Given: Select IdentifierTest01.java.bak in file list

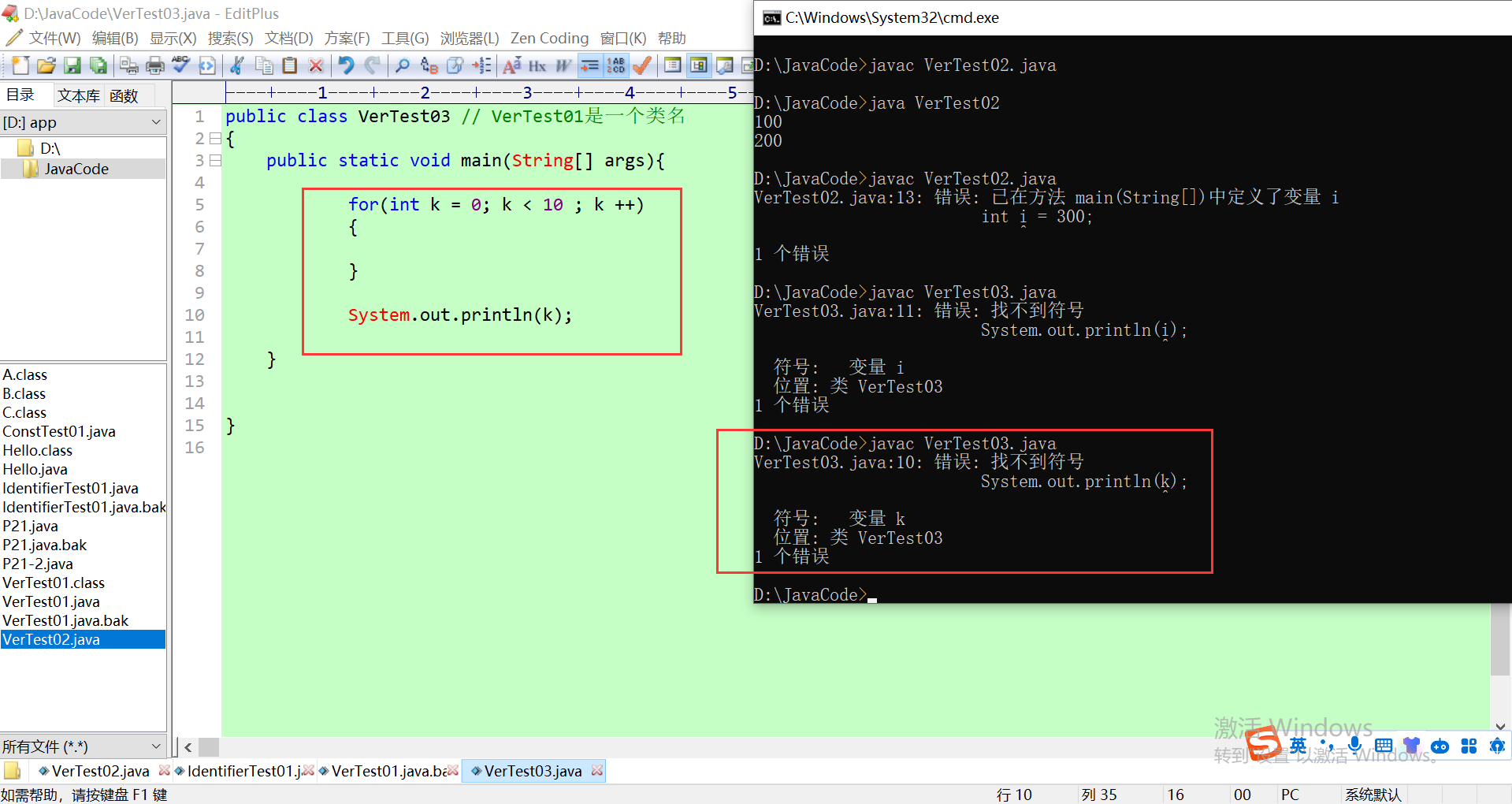Looking at the screenshot, I should click(84, 507).
